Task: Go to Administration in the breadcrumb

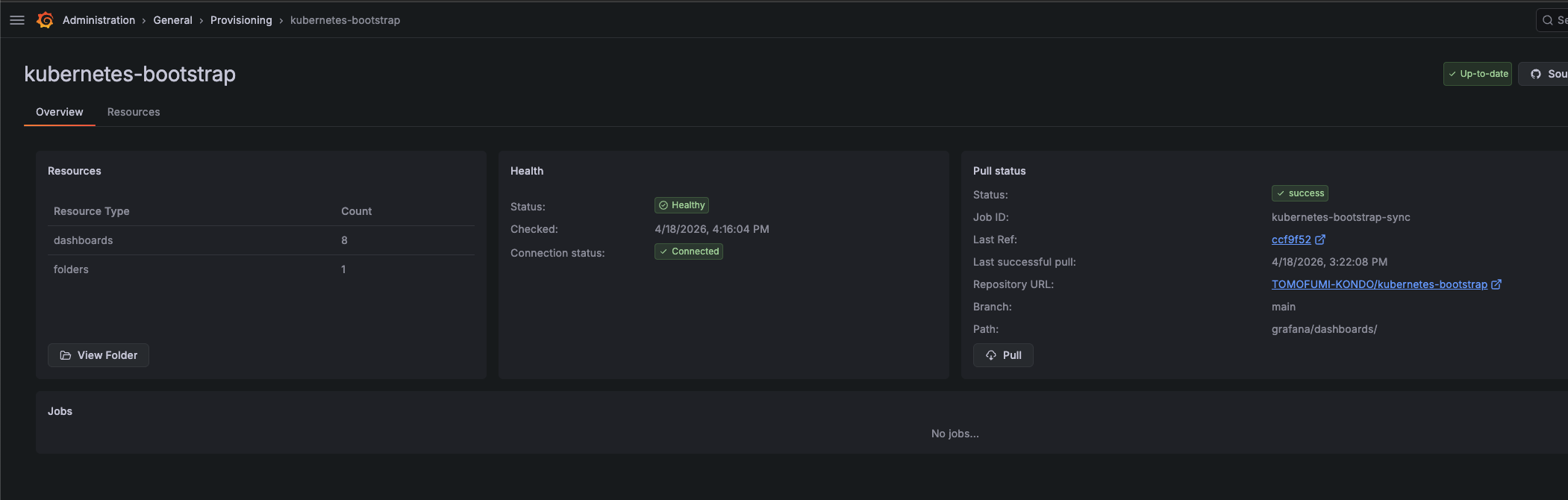Action: tap(99, 20)
